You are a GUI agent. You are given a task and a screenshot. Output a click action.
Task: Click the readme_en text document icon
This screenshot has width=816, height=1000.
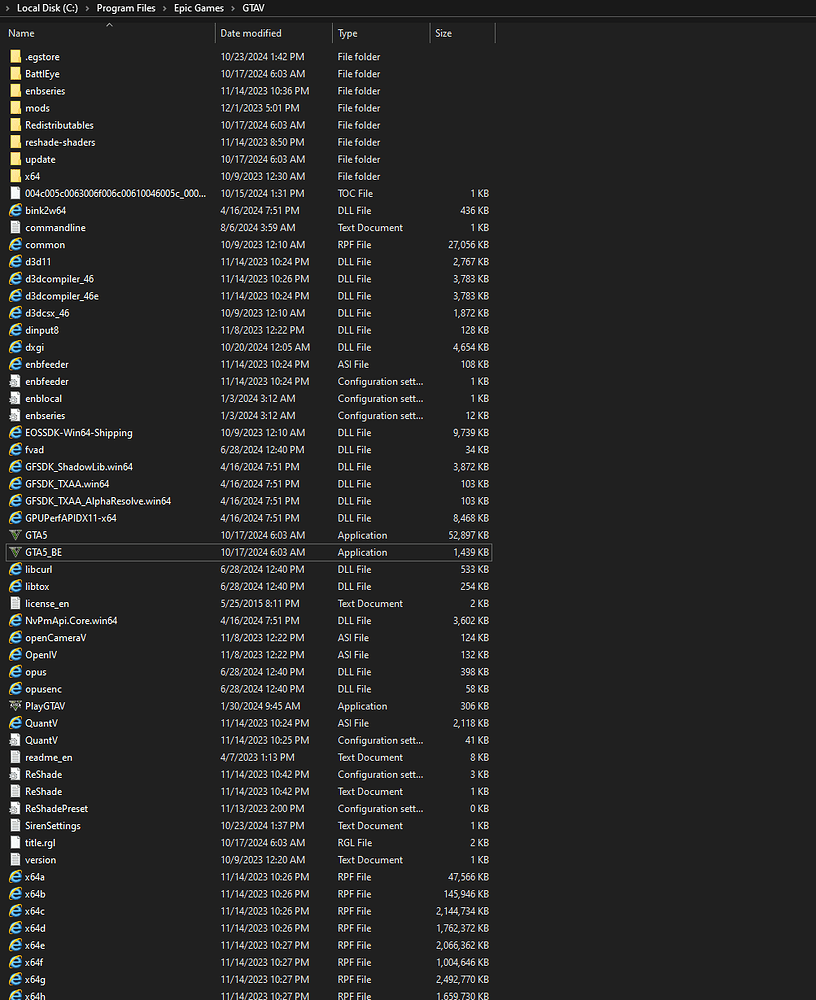pyautogui.click(x=15, y=757)
